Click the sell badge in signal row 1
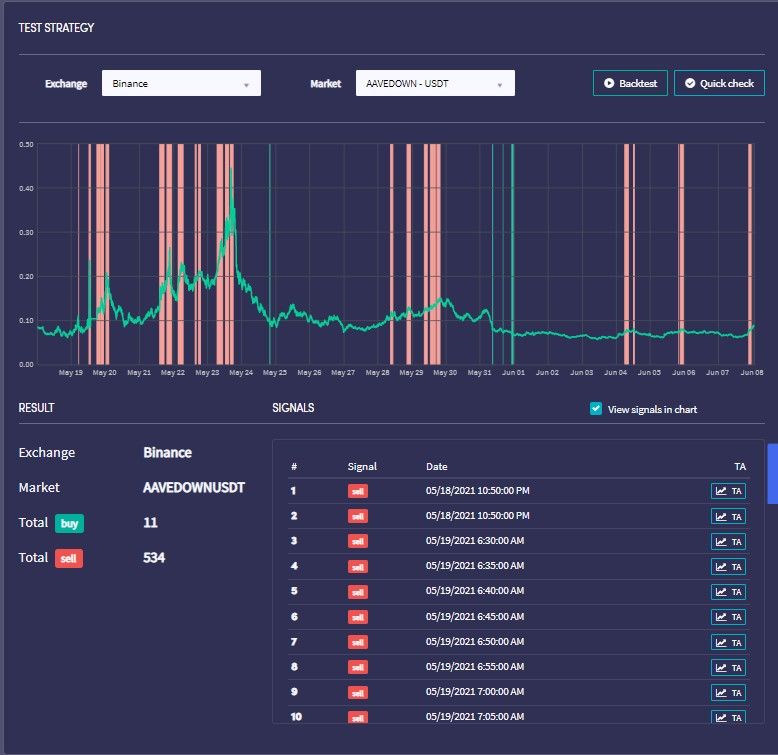Viewport: 778px width, 755px height. 358,491
